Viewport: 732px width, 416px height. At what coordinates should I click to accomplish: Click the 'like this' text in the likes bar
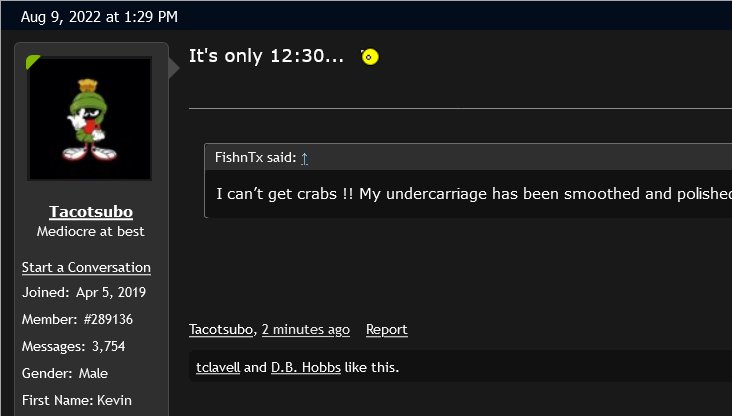point(372,367)
